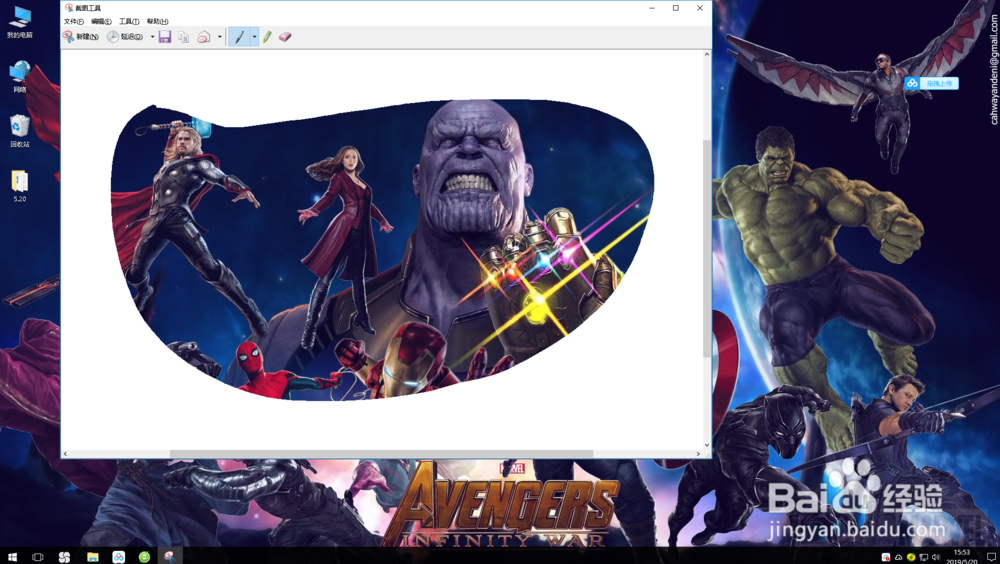Open the delay time dropdown arrow
The width and height of the screenshot is (1000, 564).
pyautogui.click(x=152, y=37)
